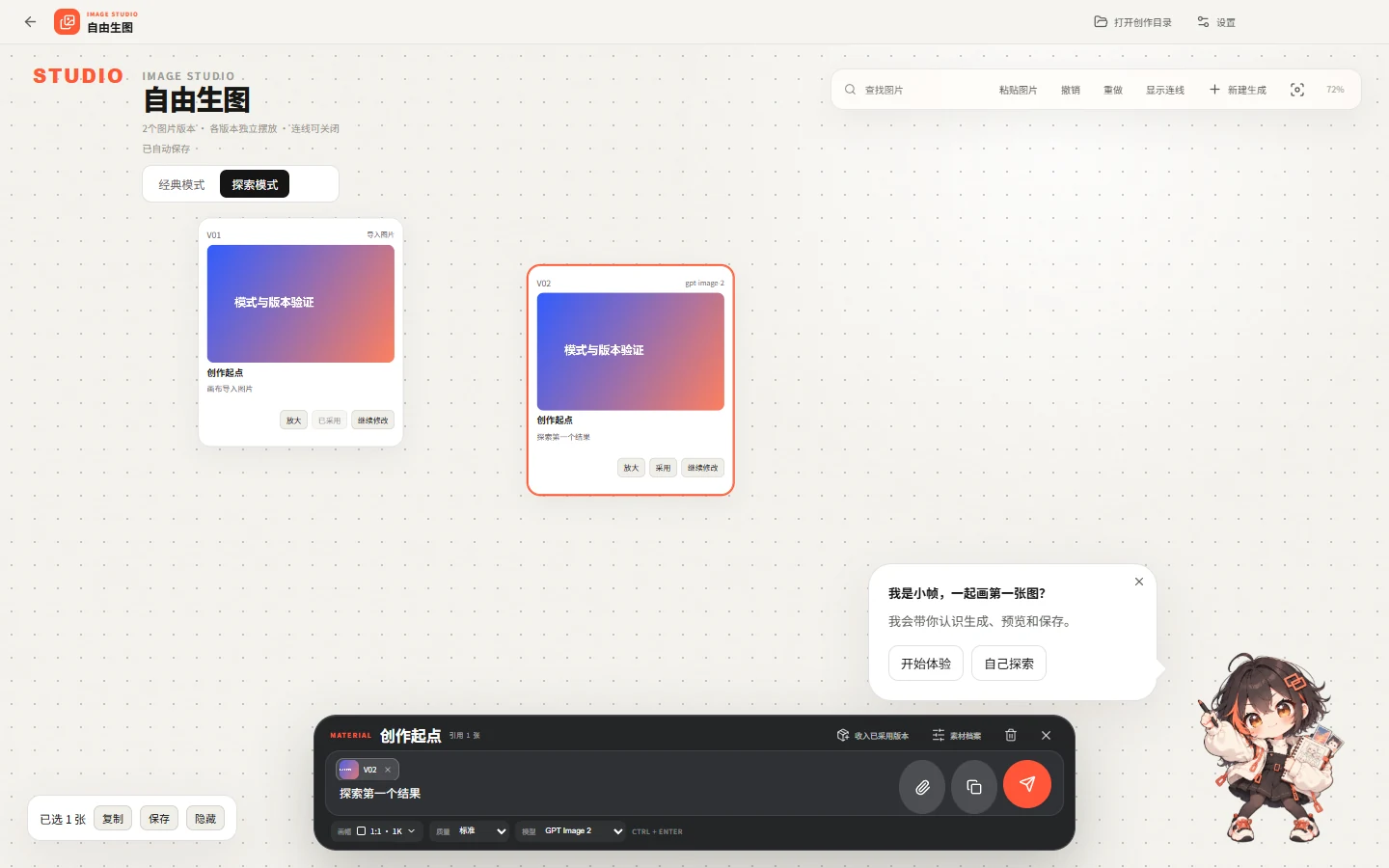
Task: Select the V01 card image thumbnail
Action: click(300, 304)
